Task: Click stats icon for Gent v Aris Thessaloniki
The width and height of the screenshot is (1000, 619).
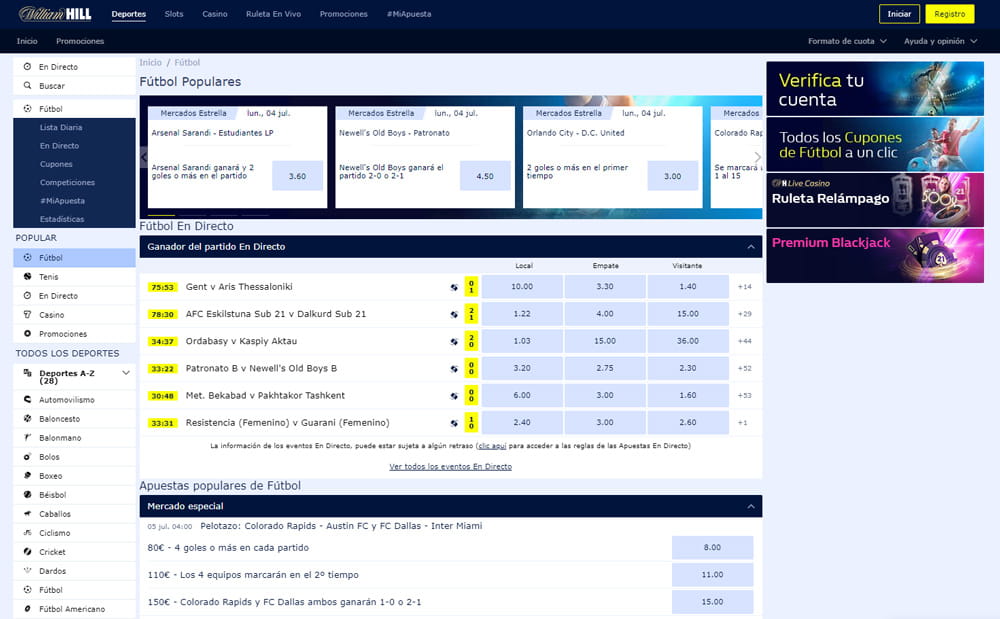Action: click(x=454, y=288)
